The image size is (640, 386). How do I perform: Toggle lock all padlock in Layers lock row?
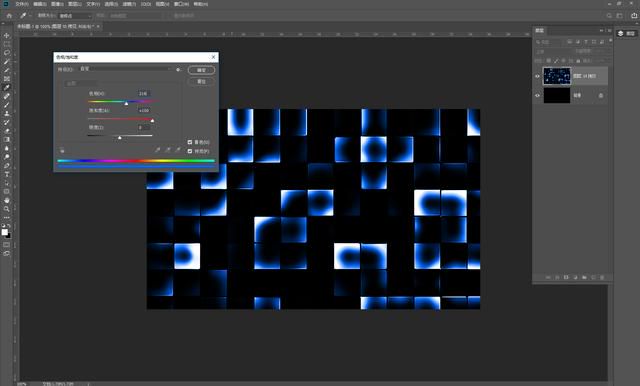[x=578, y=61]
